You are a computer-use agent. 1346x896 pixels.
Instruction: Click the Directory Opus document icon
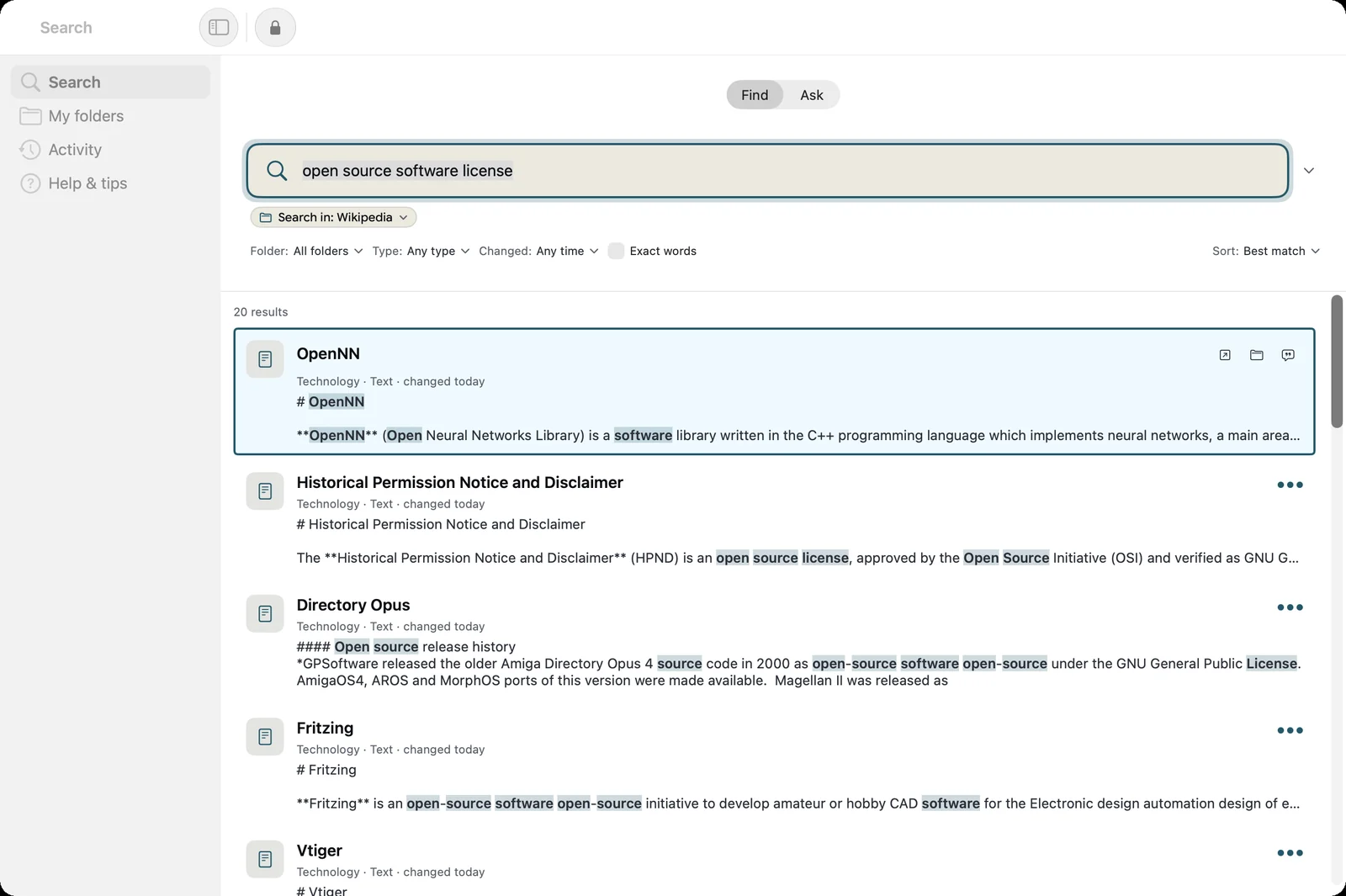click(265, 613)
